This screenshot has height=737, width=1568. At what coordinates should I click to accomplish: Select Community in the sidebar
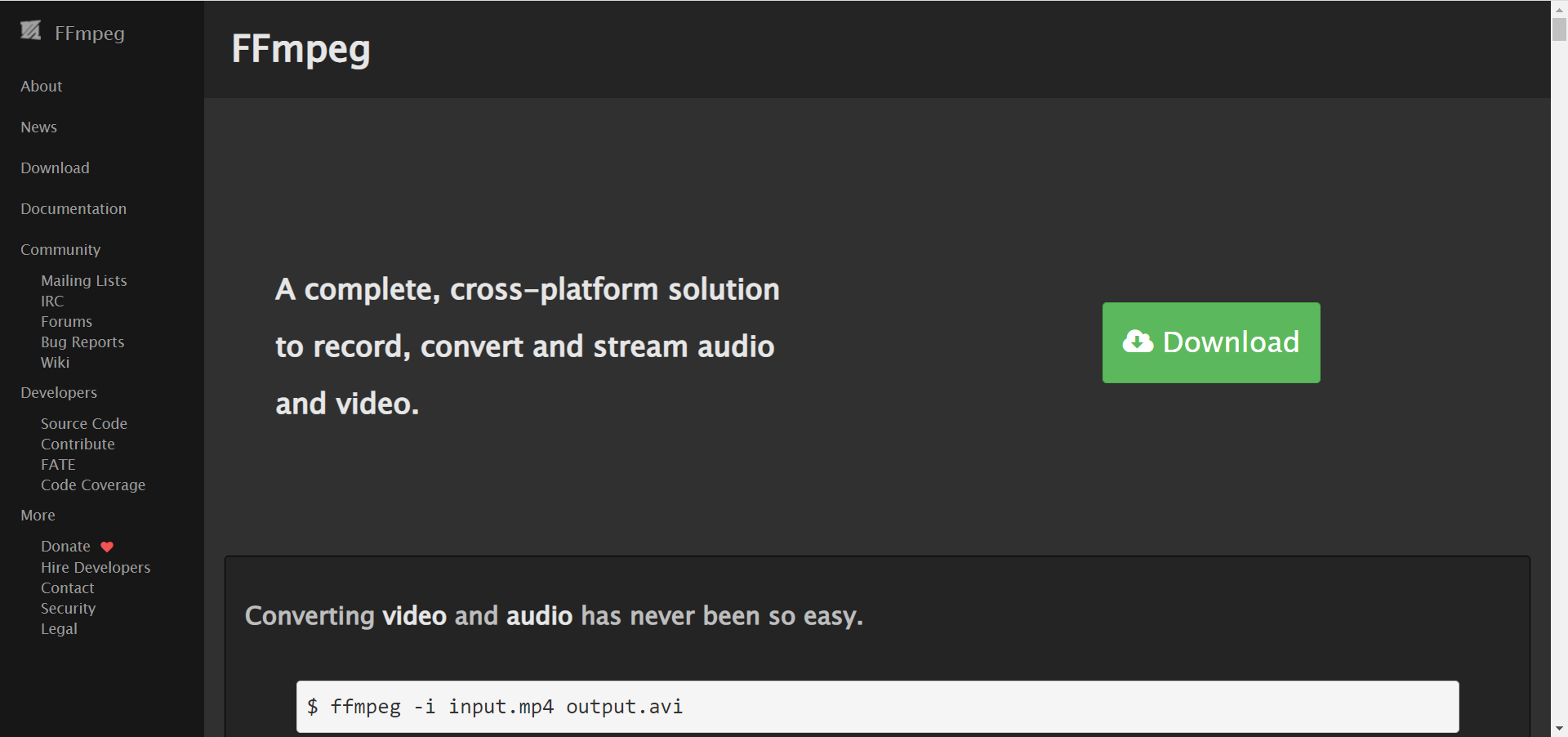point(60,249)
